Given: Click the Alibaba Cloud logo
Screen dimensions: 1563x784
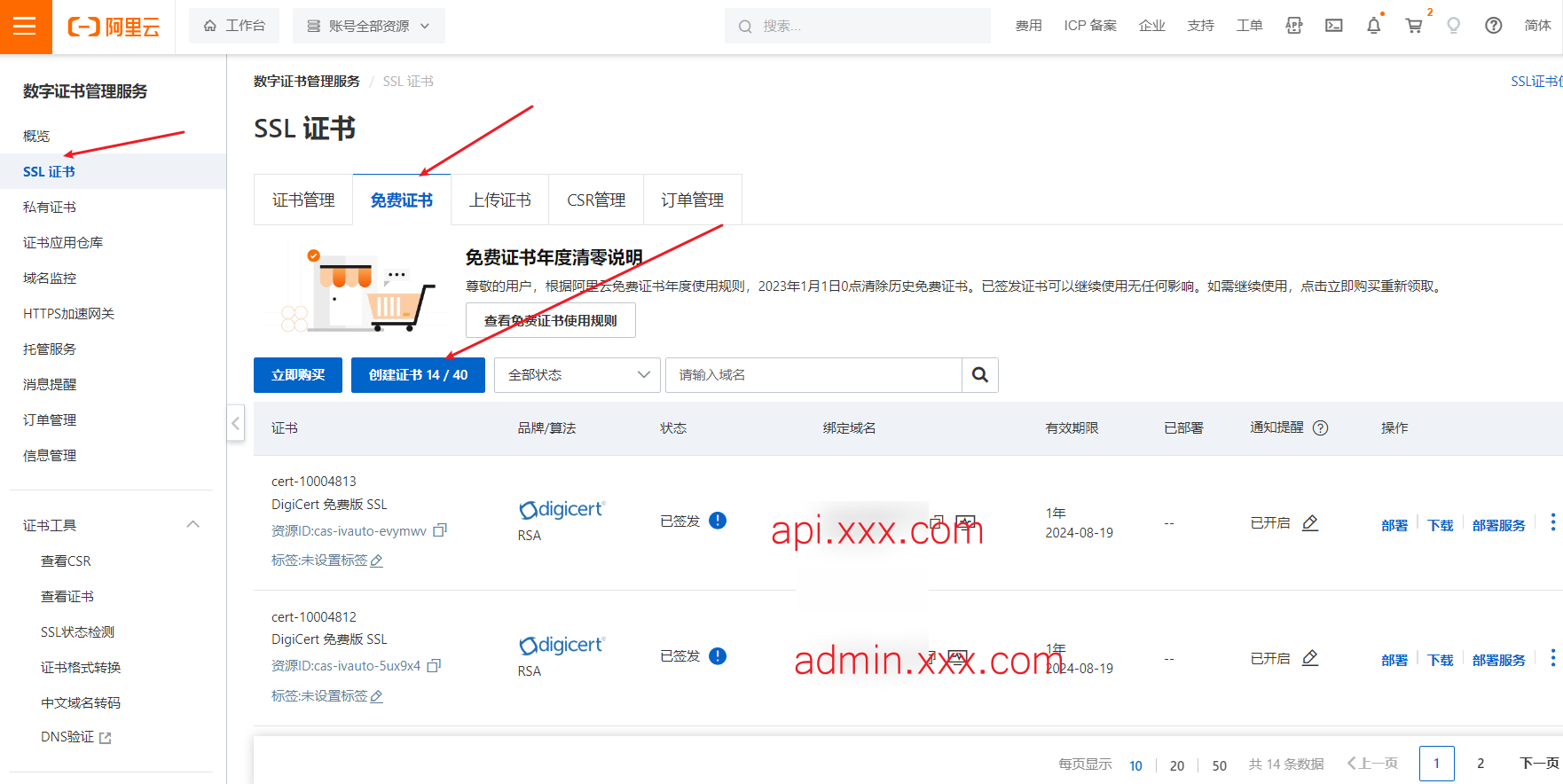Looking at the screenshot, I should click(x=114, y=27).
